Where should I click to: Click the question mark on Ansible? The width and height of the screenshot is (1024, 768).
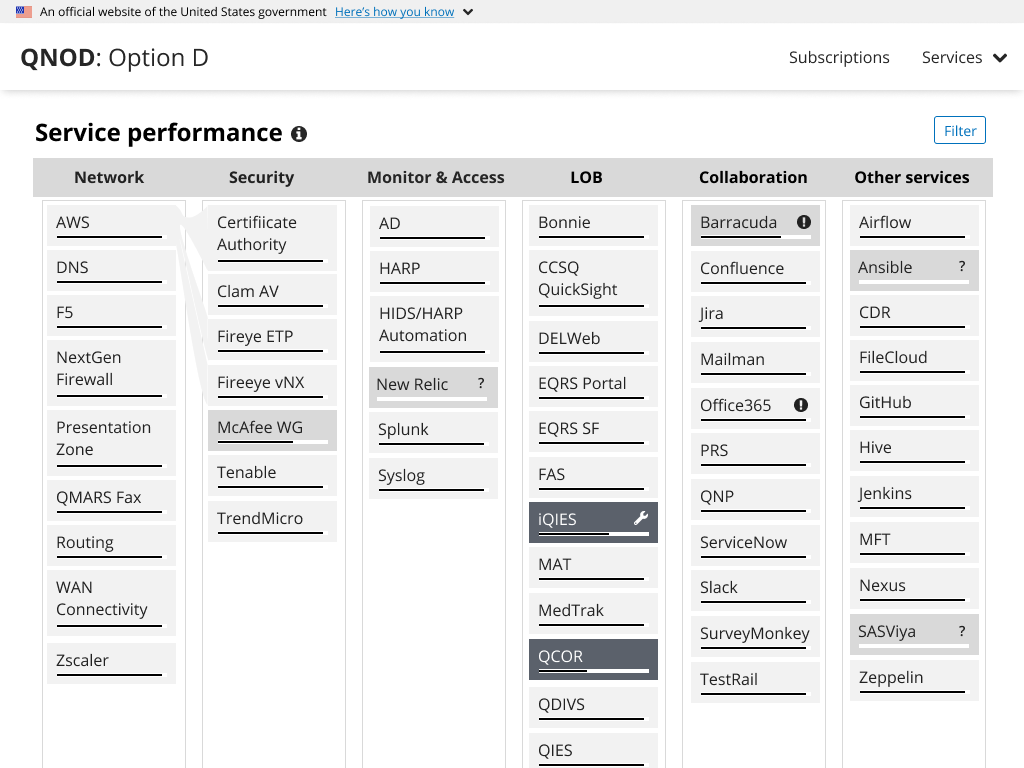(x=962, y=266)
